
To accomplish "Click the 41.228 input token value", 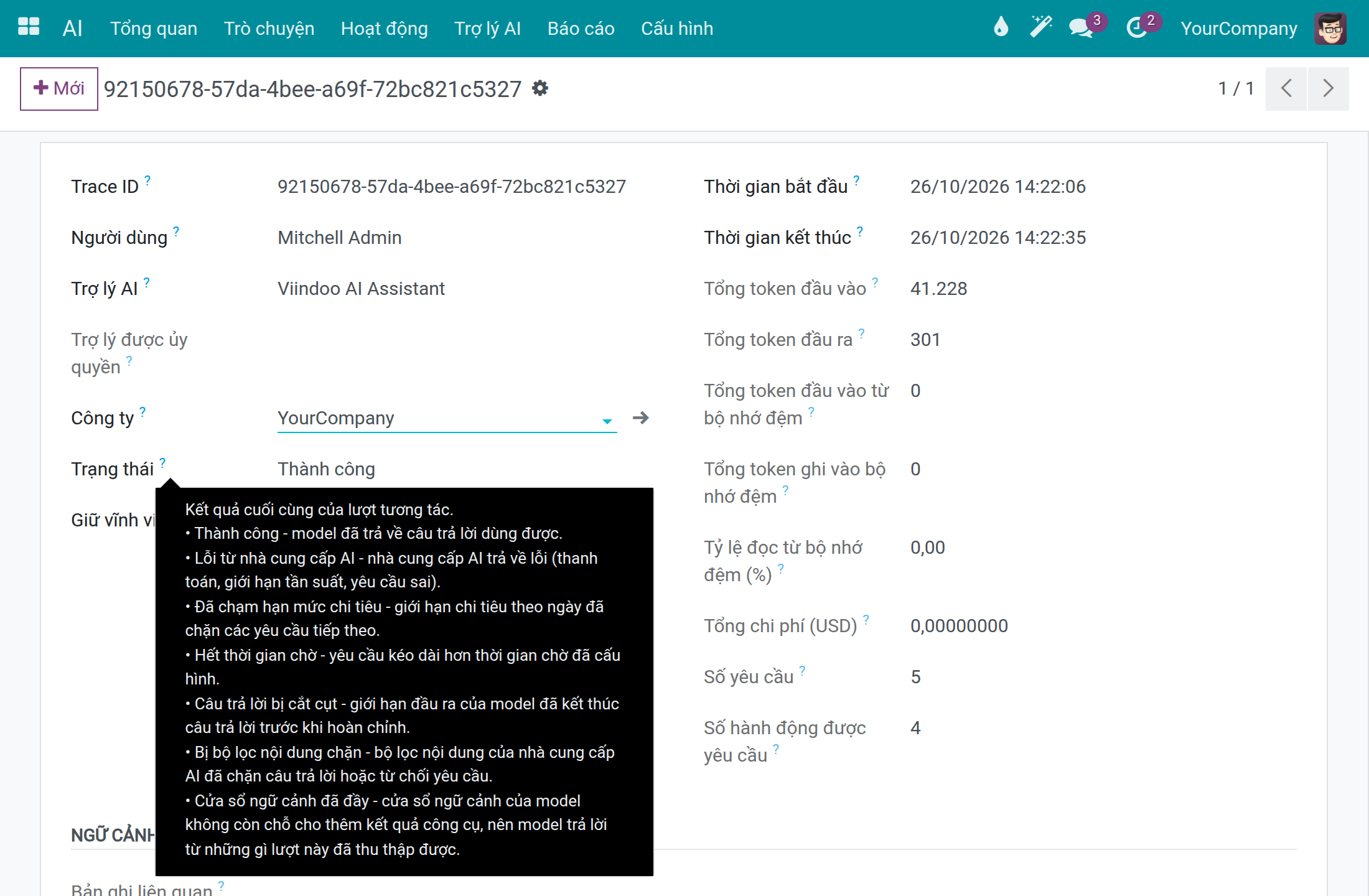I will click(938, 289).
